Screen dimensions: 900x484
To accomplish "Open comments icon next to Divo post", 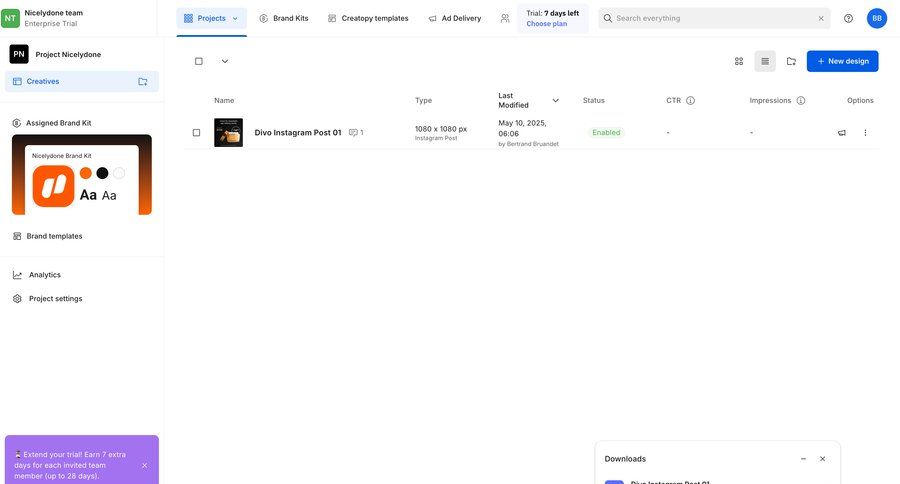I will [x=354, y=133].
